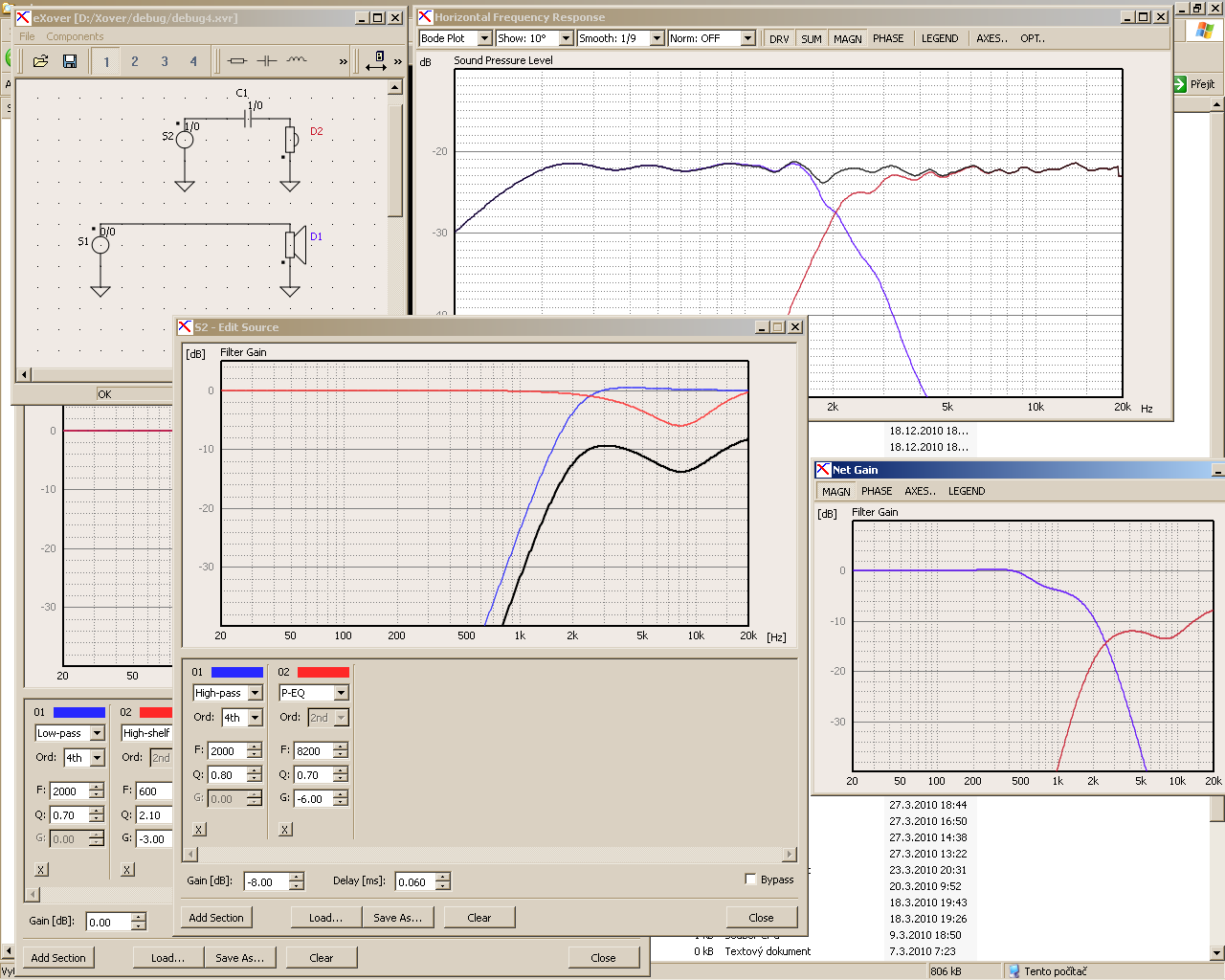Toggle SUM in Horizontal Frequency Response
The image size is (1225, 980).
tap(812, 39)
